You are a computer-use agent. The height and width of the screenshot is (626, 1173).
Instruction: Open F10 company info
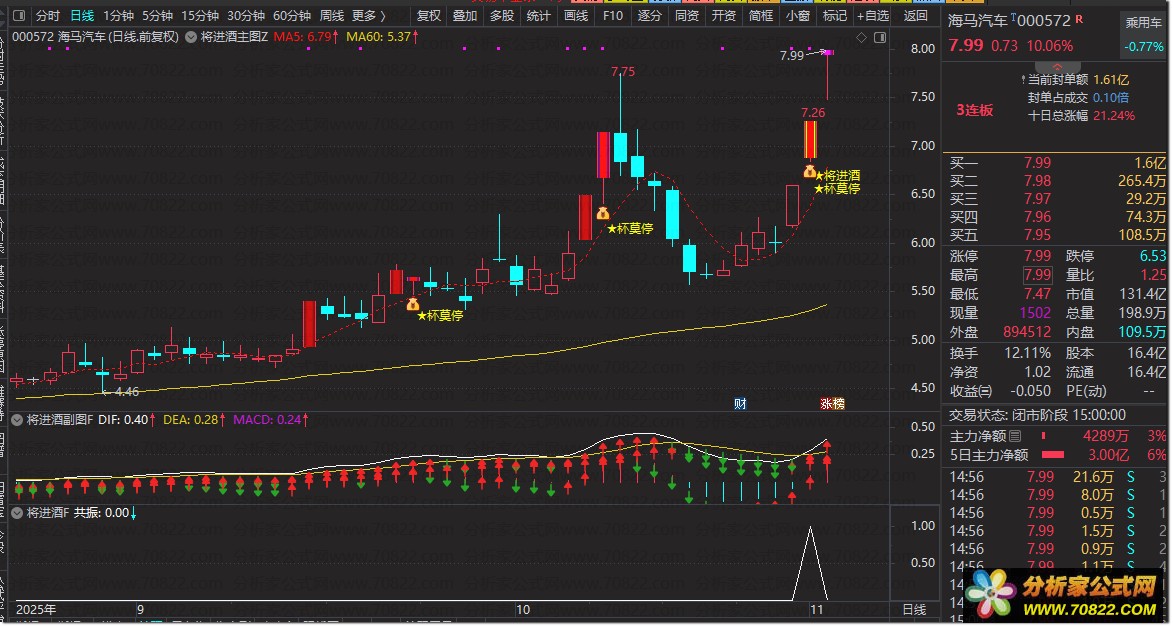pos(613,16)
